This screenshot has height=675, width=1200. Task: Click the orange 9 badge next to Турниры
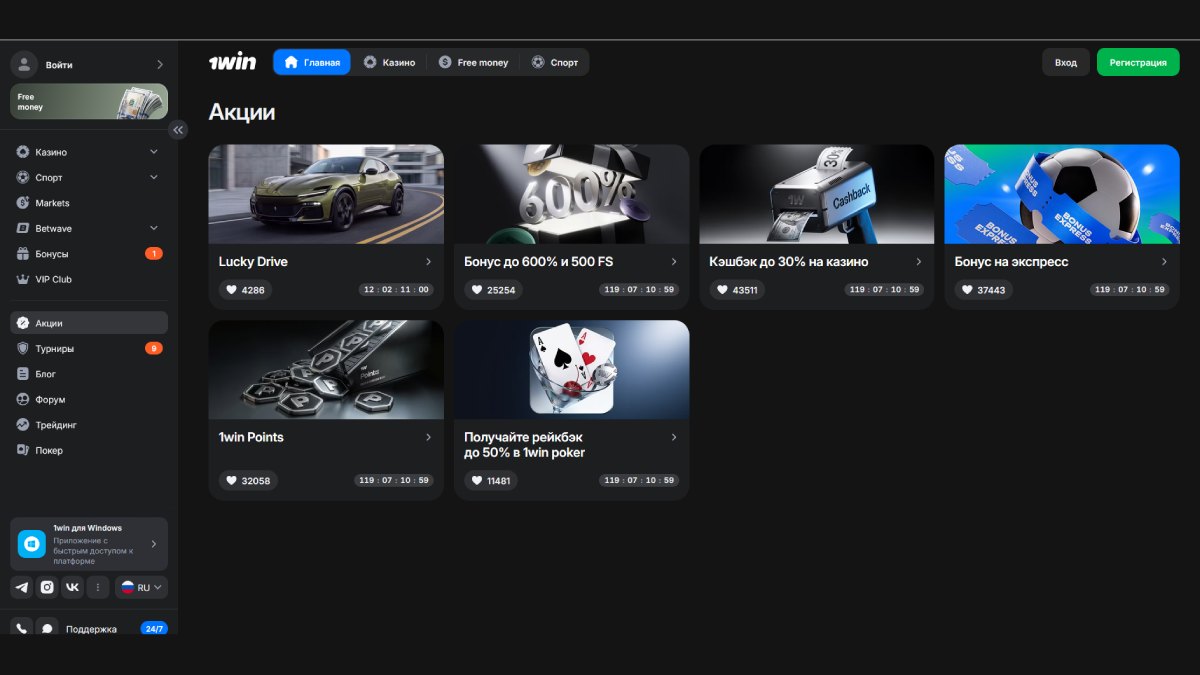[153, 348]
